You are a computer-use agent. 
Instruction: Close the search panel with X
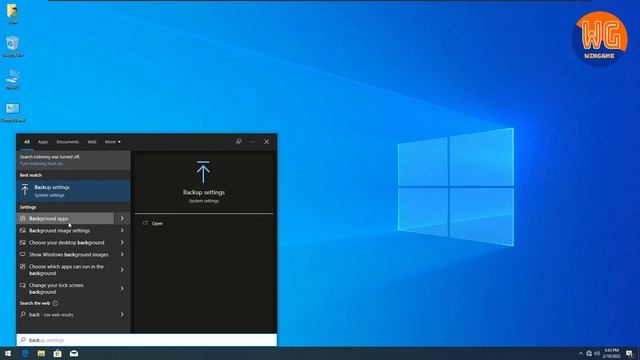coord(267,142)
